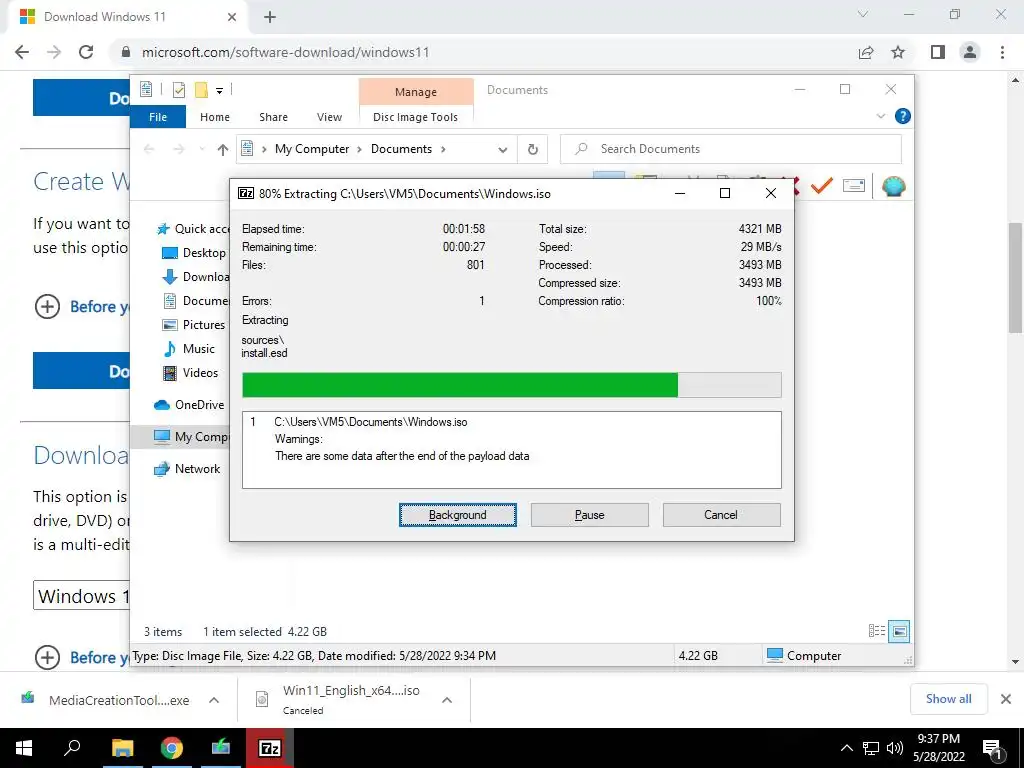Click the Explorer window document icon
Screen dimensions: 1024x768
tap(146, 89)
